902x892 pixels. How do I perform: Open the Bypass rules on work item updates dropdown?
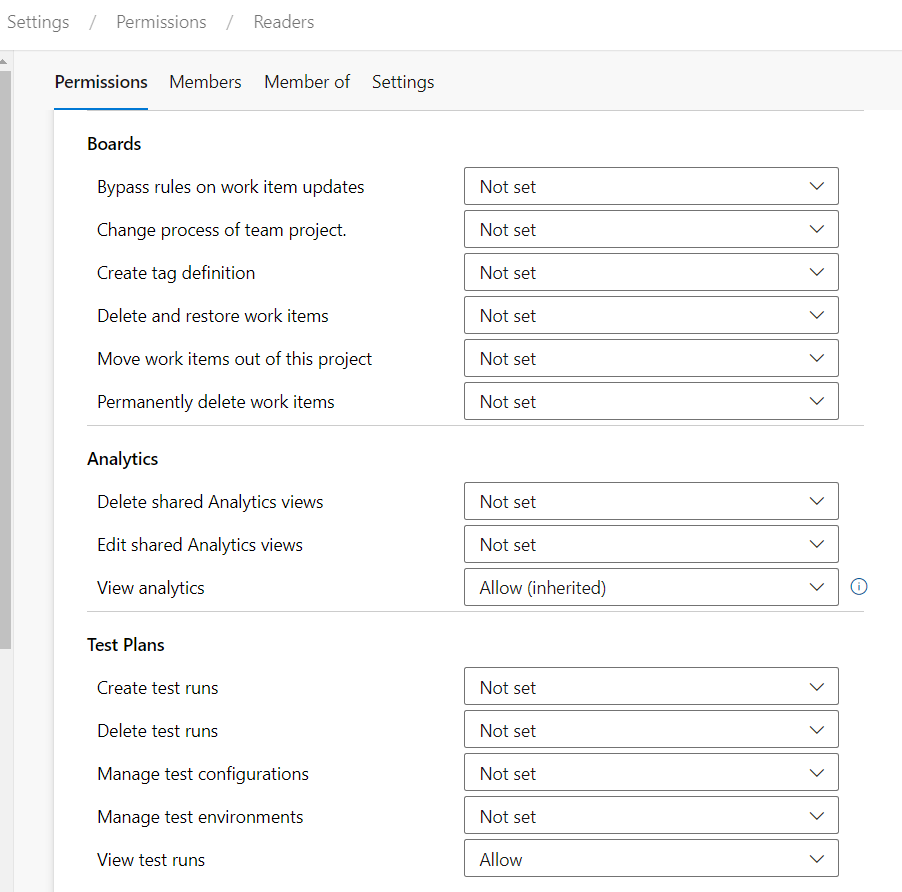[x=651, y=187]
